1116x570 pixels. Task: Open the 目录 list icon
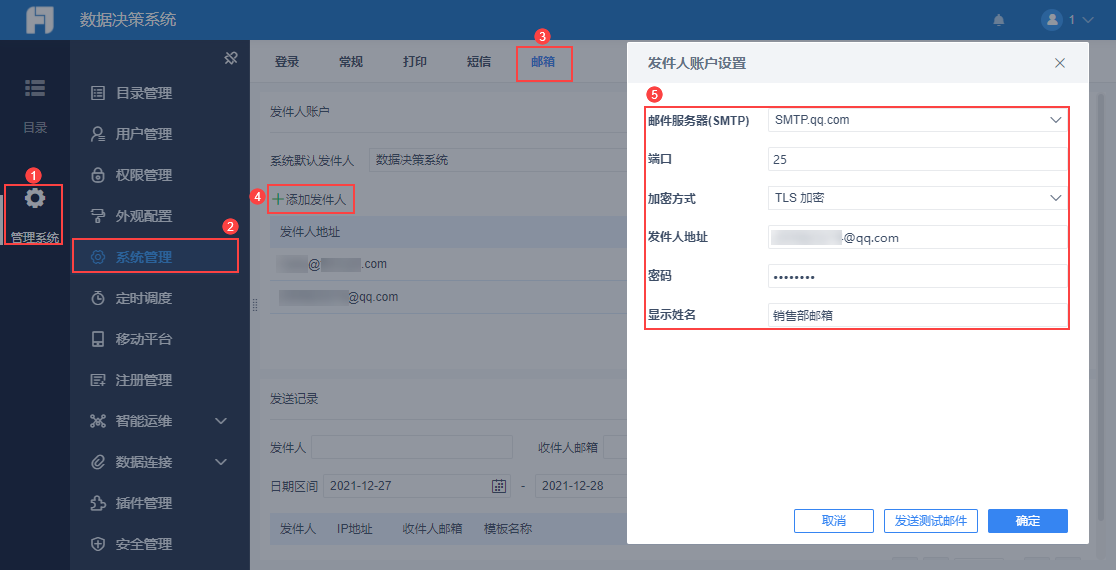[35, 88]
